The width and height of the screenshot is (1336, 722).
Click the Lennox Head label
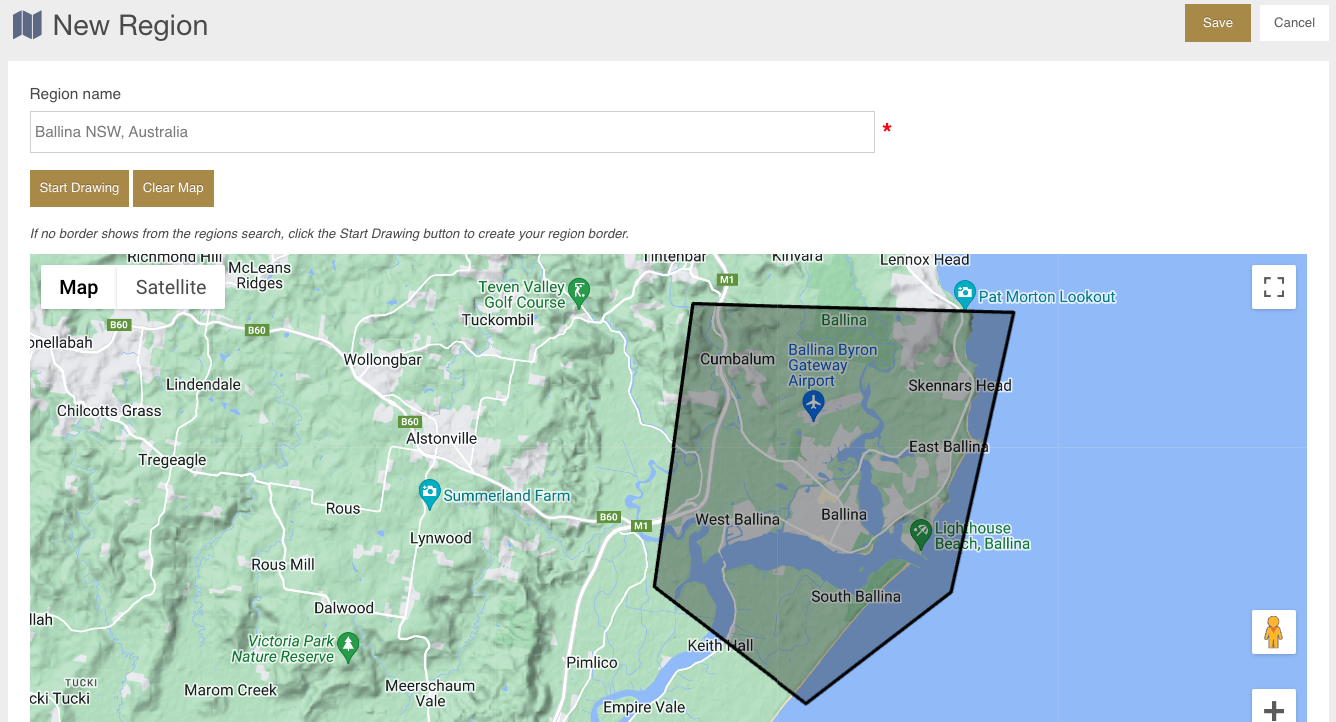point(925,260)
